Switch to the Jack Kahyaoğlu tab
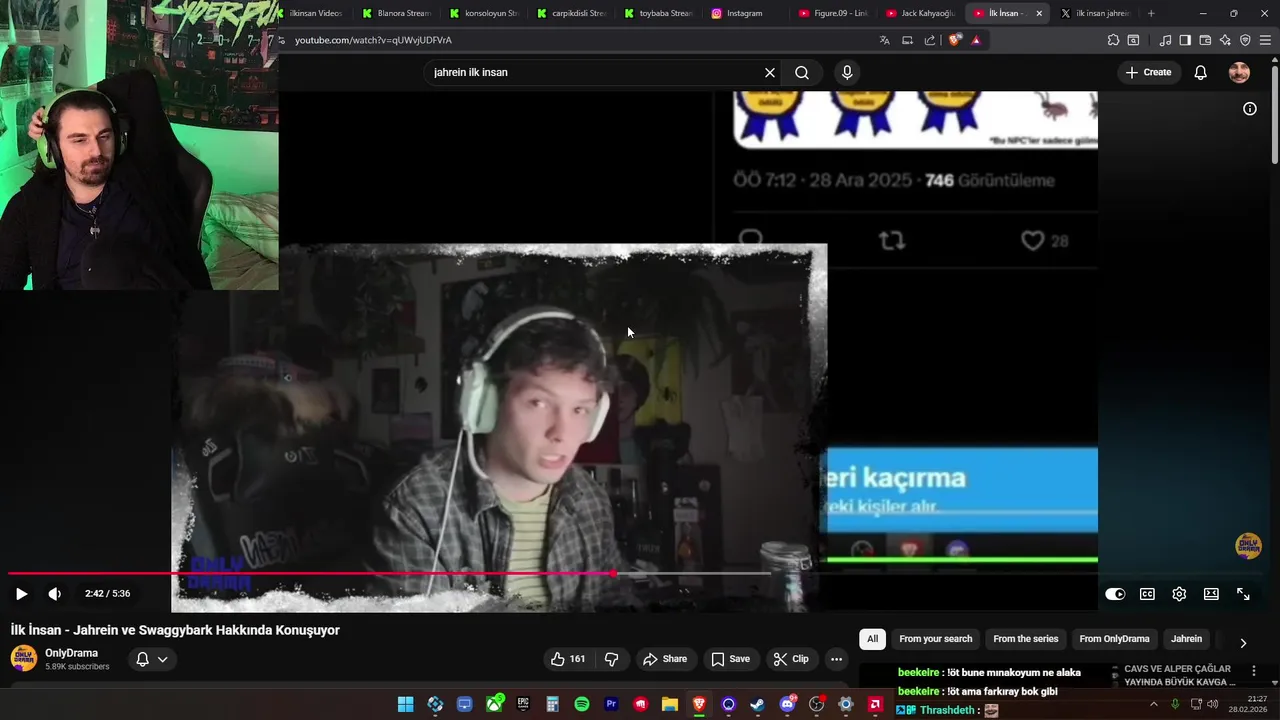 coord(920,13)
